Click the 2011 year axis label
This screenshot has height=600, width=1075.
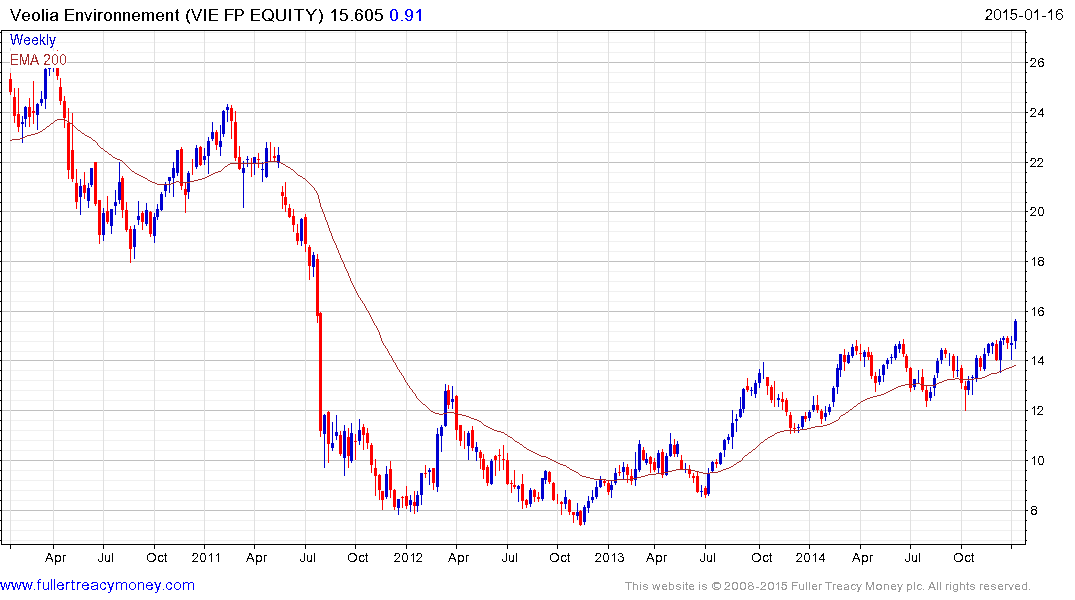pyautogui.click(x=206, y=557)
